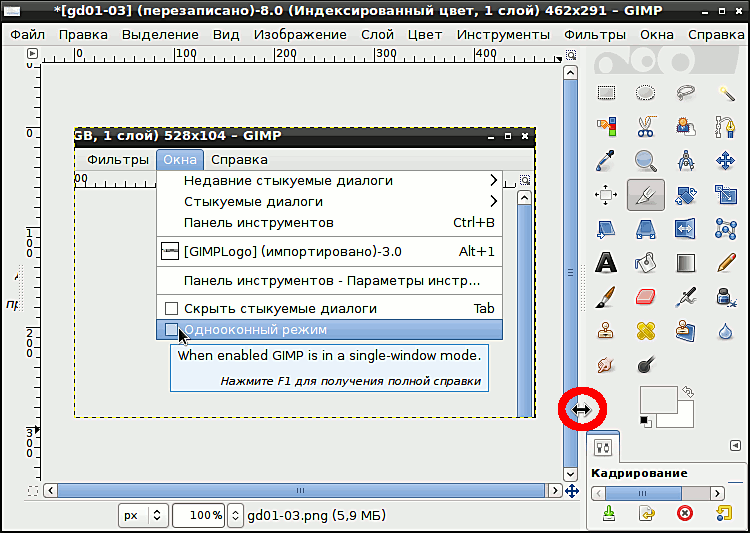Select the Clone stamp tool
This screenshot has width=750, height=533.
point(606,331)
